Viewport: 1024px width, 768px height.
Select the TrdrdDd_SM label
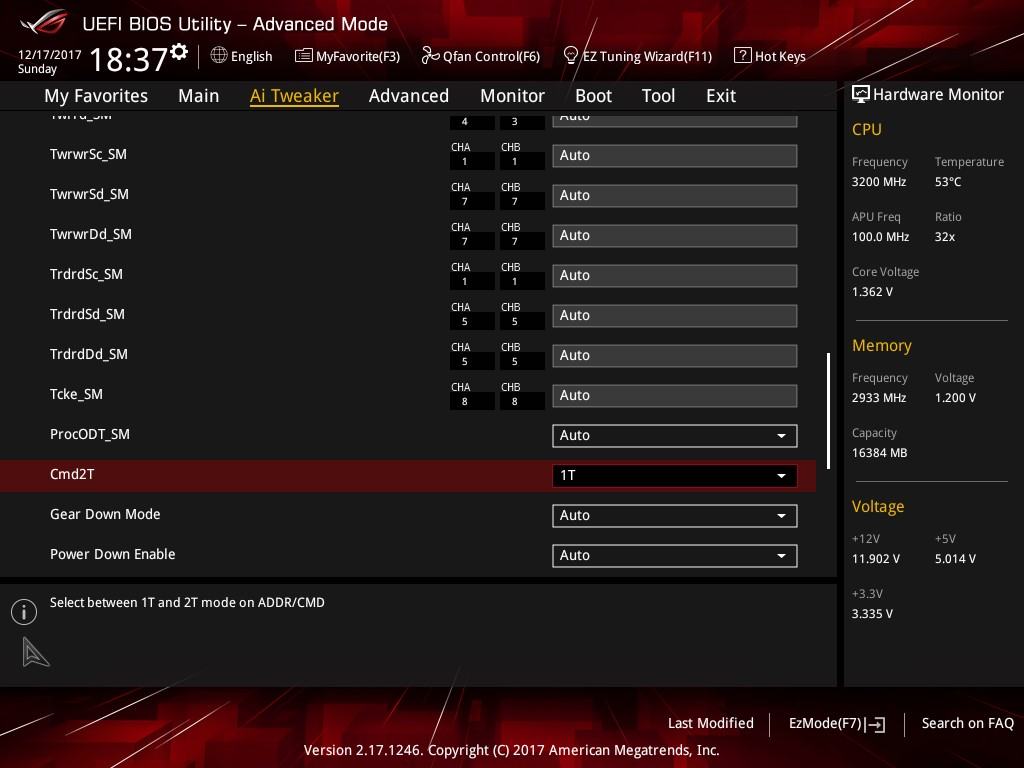coord(89,354)
